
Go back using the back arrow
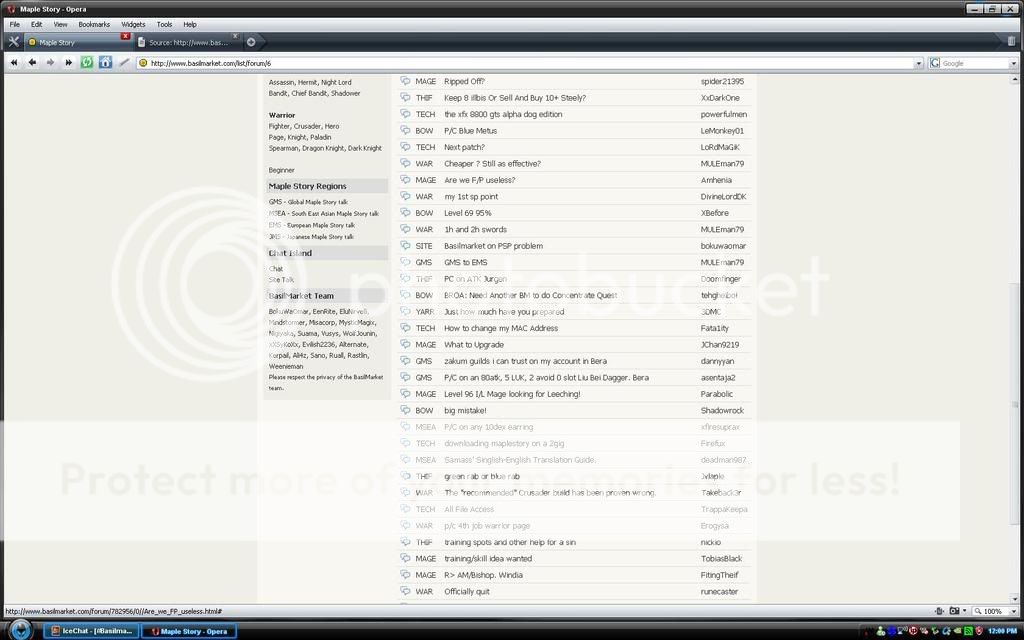tap(32, 62)
